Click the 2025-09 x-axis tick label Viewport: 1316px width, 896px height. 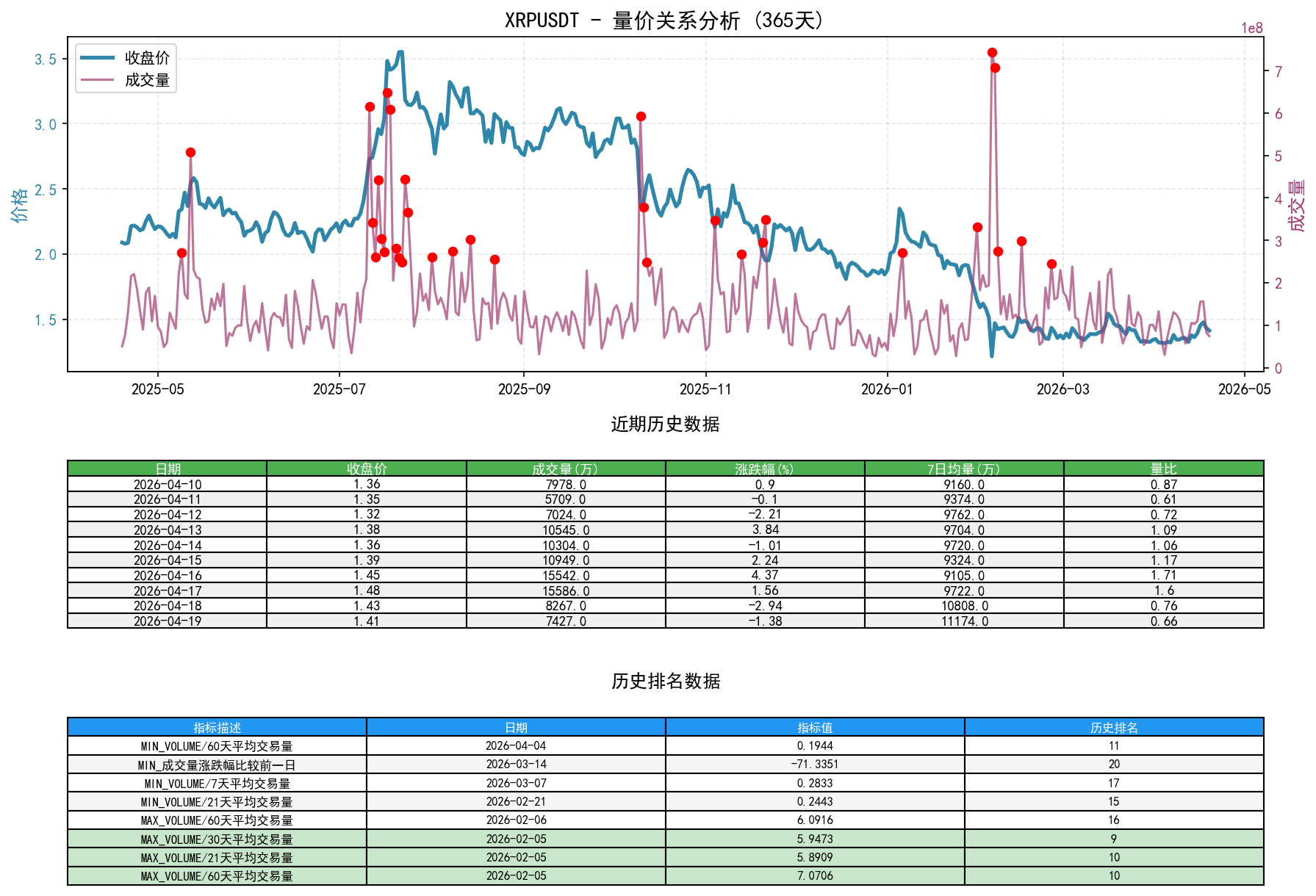click(x=524, y=389)
